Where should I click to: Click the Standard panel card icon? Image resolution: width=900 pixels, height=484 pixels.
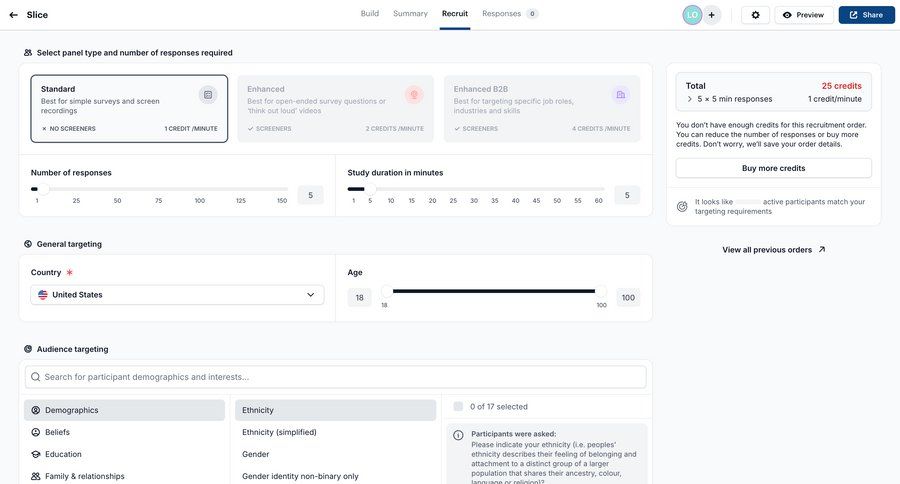pos(208,95)
